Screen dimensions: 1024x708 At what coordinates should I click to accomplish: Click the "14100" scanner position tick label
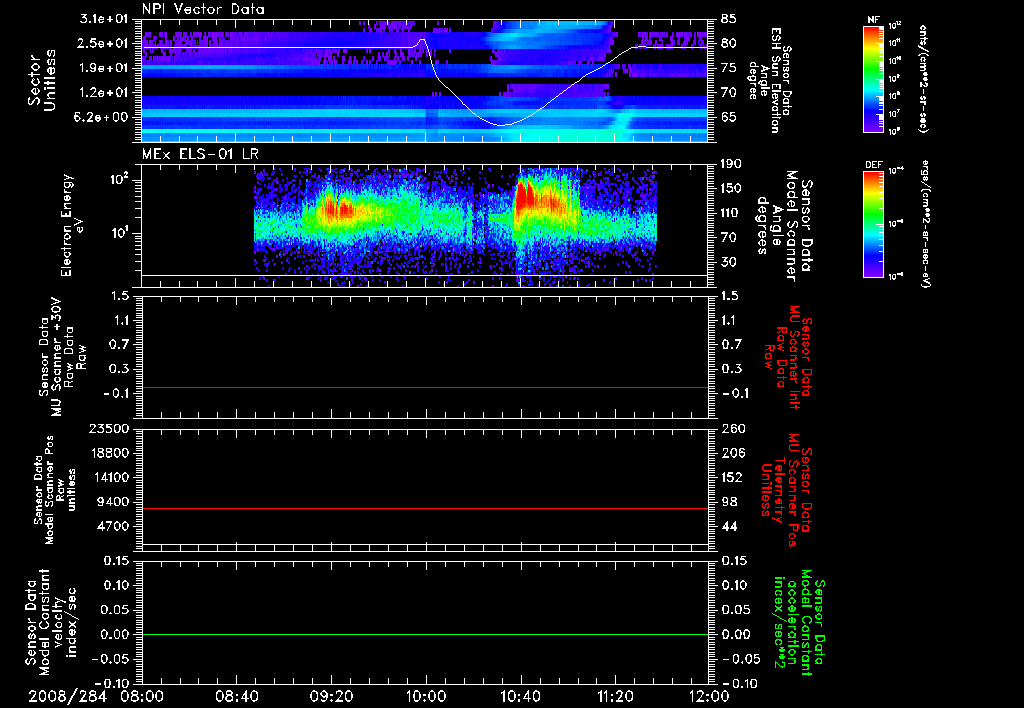point(108,477)
